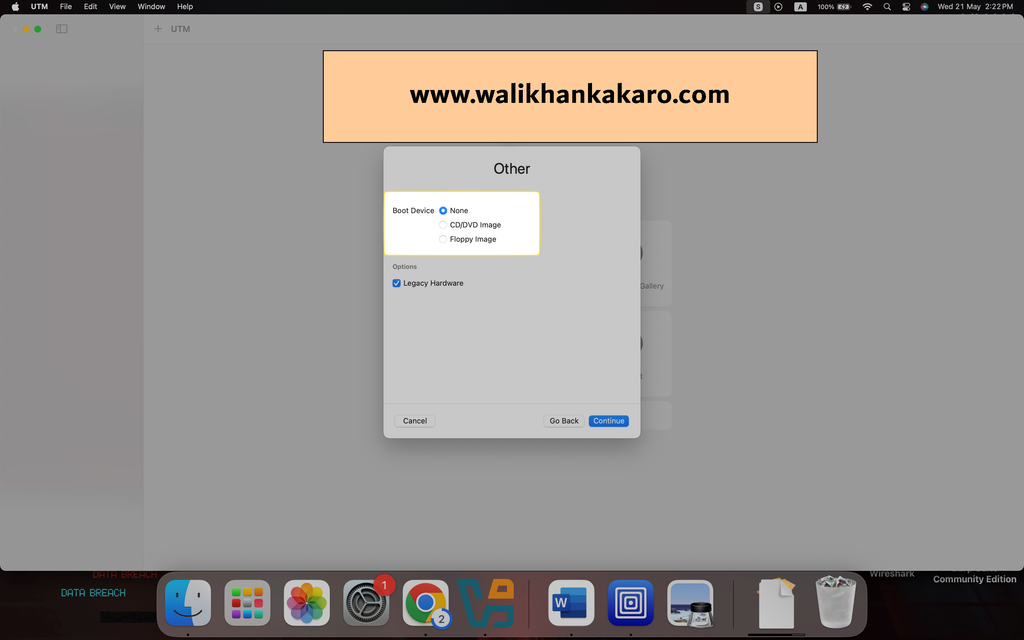Open the UTM app icon in Dock
This screenshot has width=1024, height=640.
[x=631, y=602]
